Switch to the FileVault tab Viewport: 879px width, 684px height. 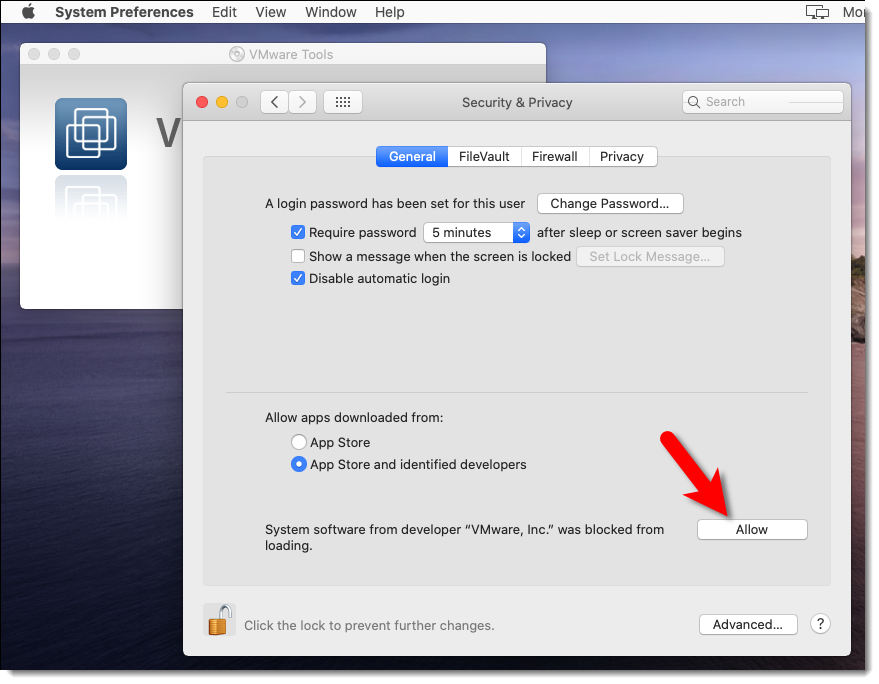(x=484, y=156)
